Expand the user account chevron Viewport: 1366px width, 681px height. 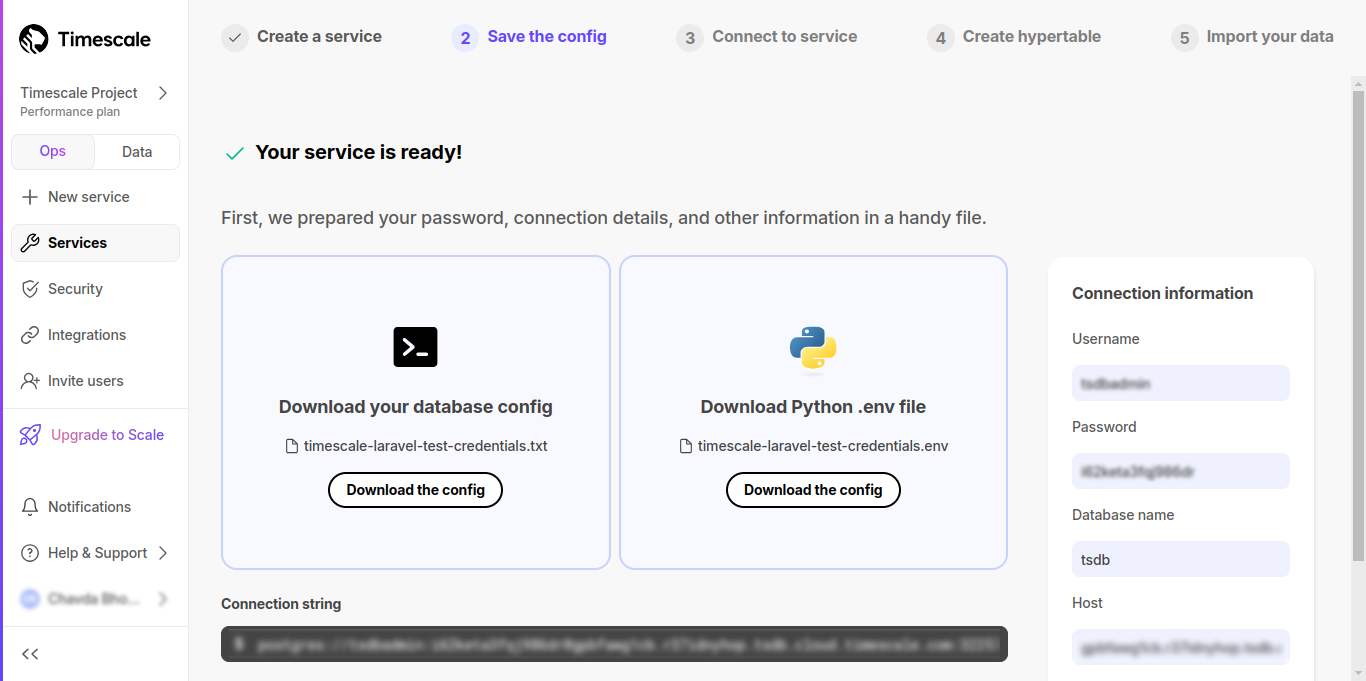click(163, 599)
